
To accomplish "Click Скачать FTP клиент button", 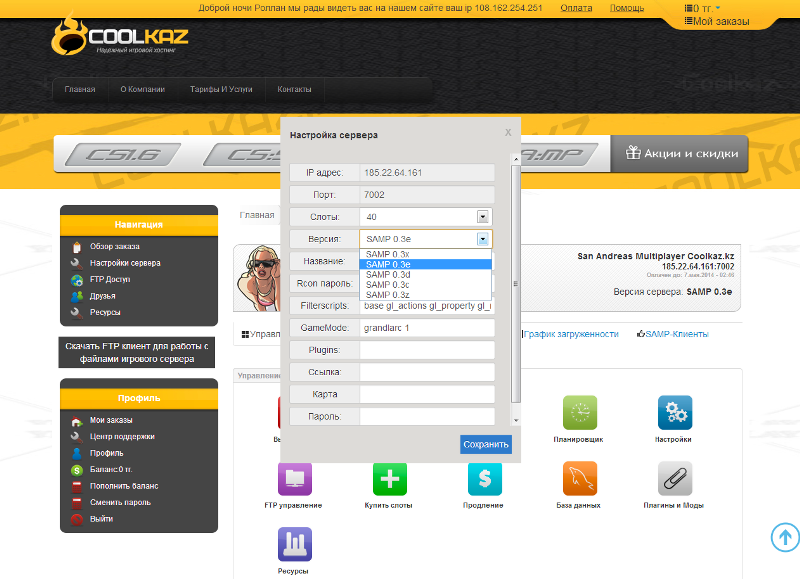I will click(x=137, y=353).
